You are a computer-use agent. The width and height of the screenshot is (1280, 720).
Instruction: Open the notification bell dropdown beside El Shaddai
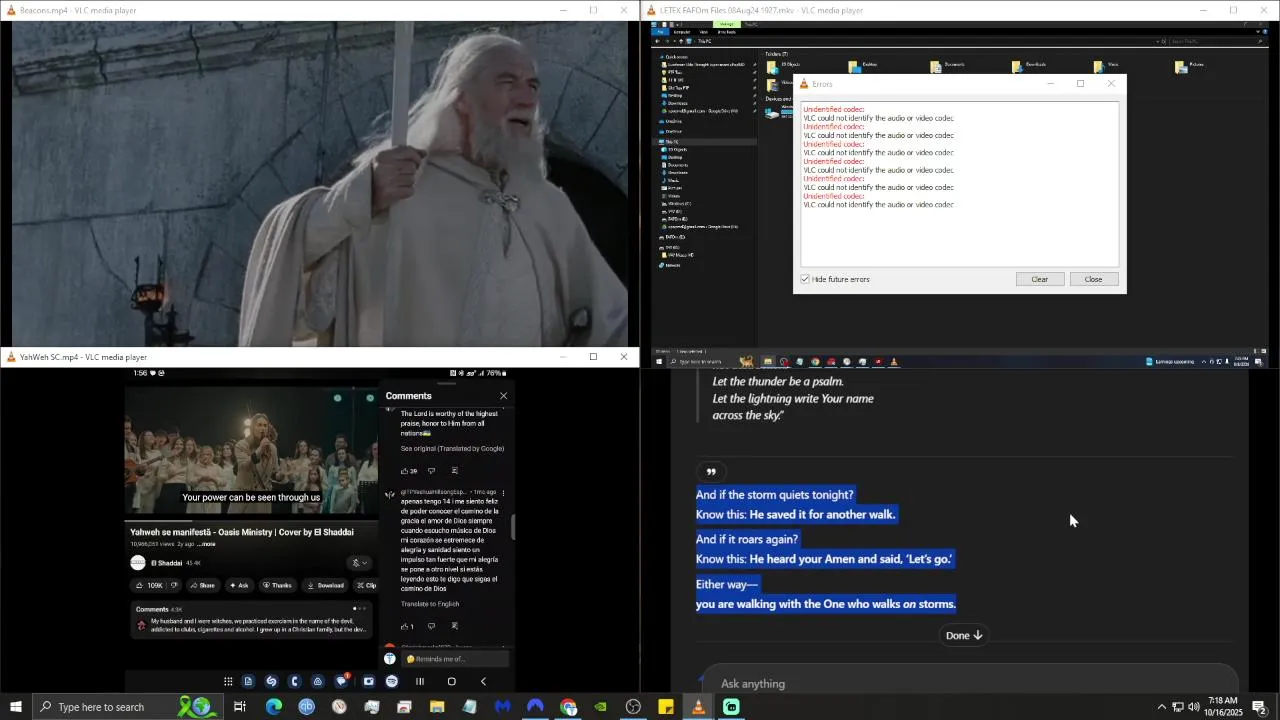[x=359, y=563]
